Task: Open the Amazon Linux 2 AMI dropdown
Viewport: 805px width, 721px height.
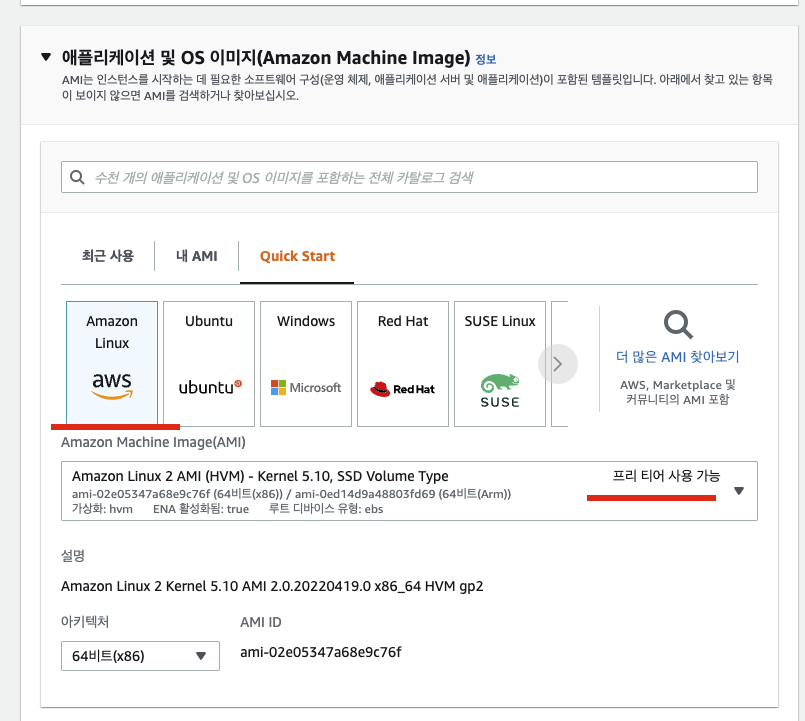Action: pyautogui.click(x=409, y=491)
